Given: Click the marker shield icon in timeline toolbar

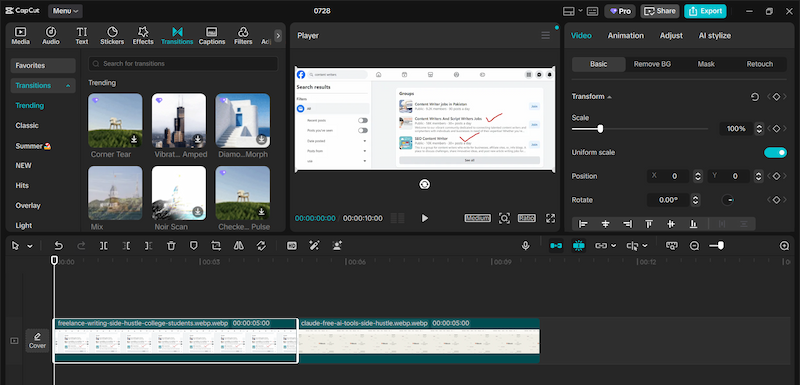Looking at the screenshot, I should pos(193,246).
